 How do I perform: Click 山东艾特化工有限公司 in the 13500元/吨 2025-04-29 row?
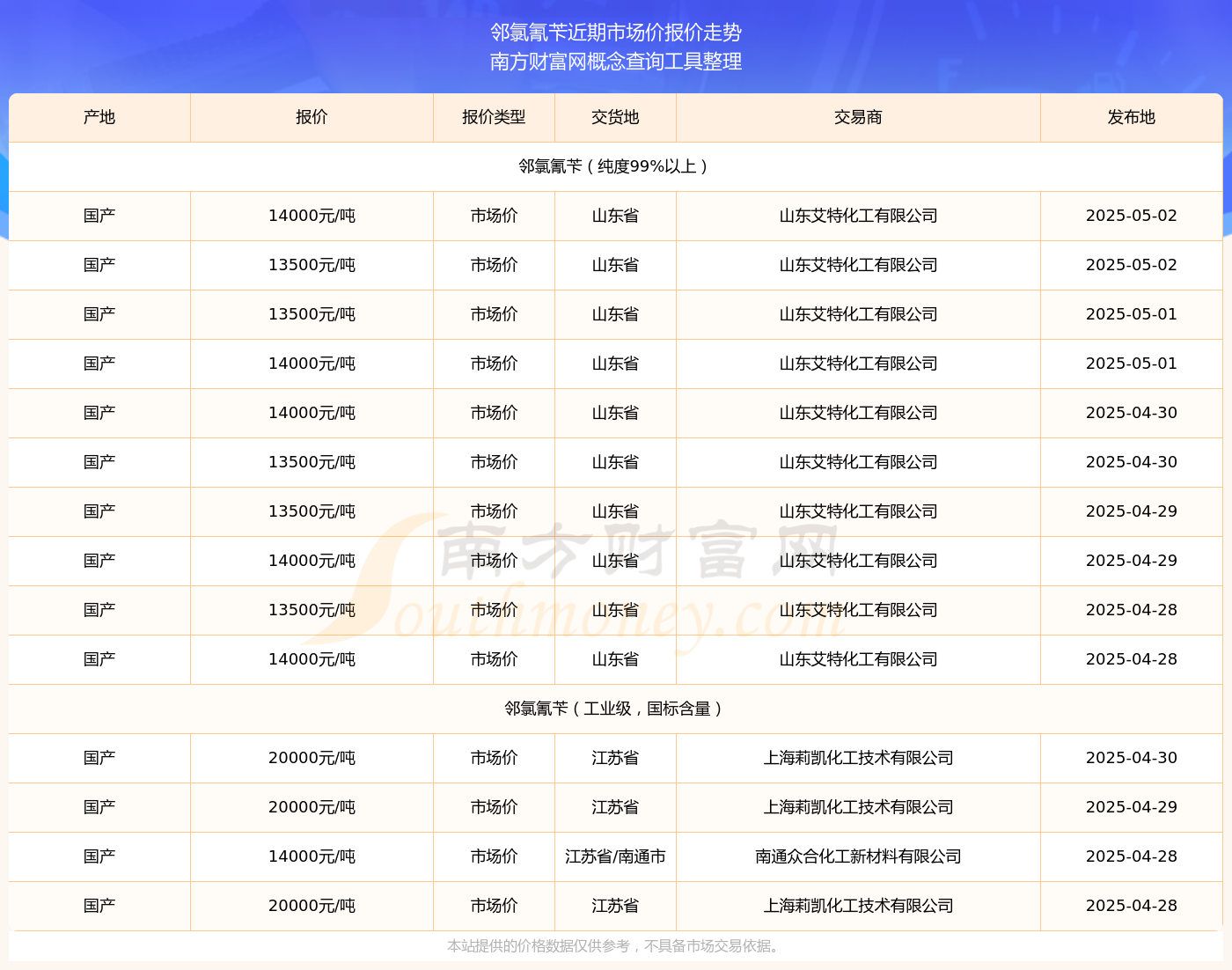[858, 511]
